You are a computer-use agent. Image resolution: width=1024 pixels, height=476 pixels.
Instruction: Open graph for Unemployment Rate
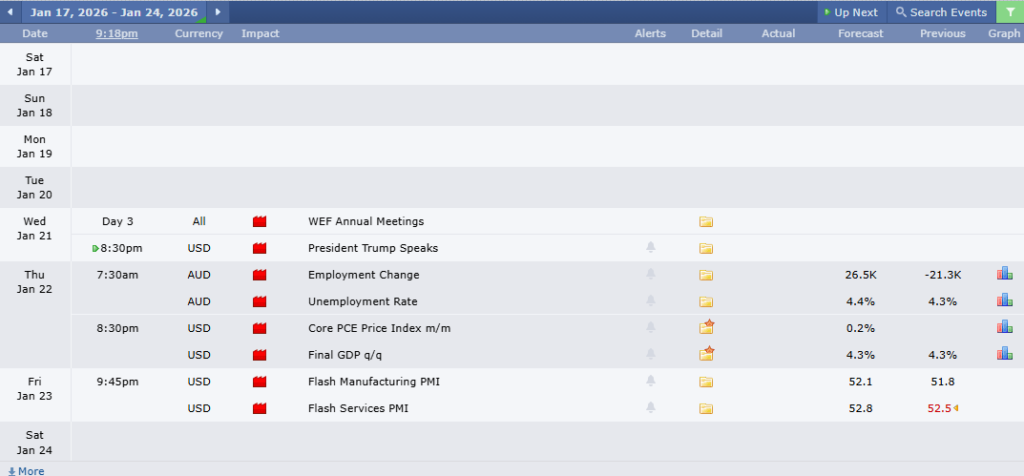click(1004, 301)
